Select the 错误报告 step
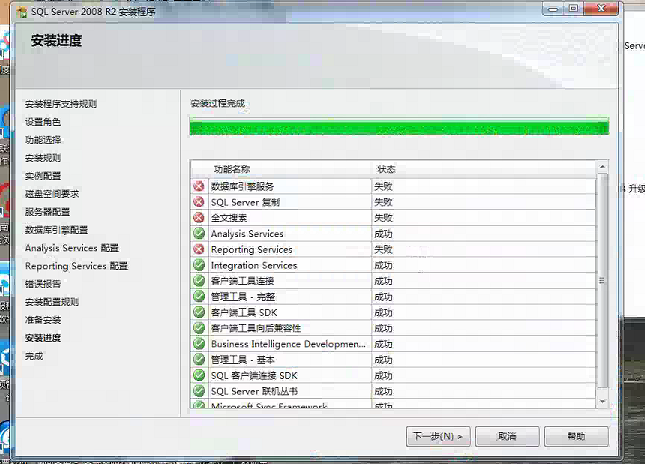The image size is (645, 464). point(43,284)
